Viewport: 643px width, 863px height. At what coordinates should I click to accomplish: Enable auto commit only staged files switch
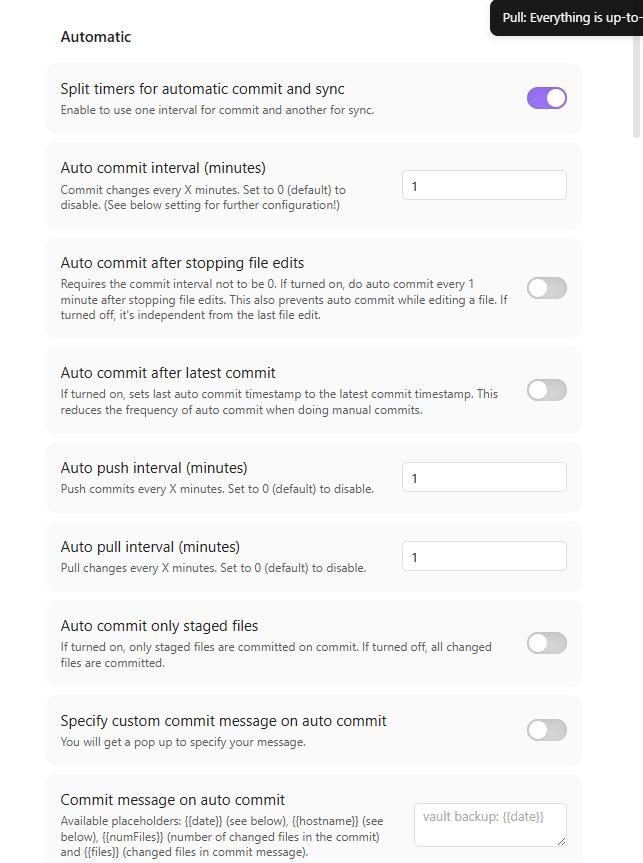546,643
